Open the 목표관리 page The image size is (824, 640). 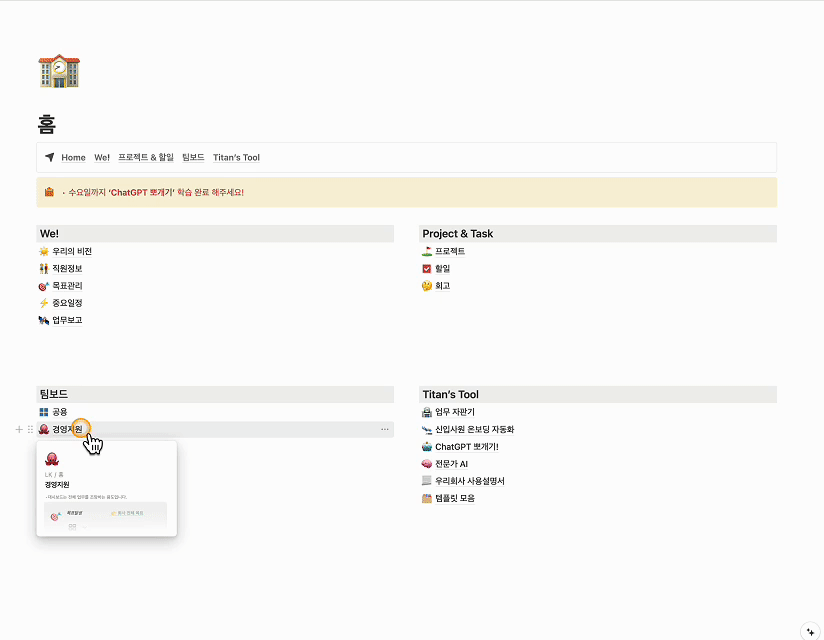tap(67, 286)
